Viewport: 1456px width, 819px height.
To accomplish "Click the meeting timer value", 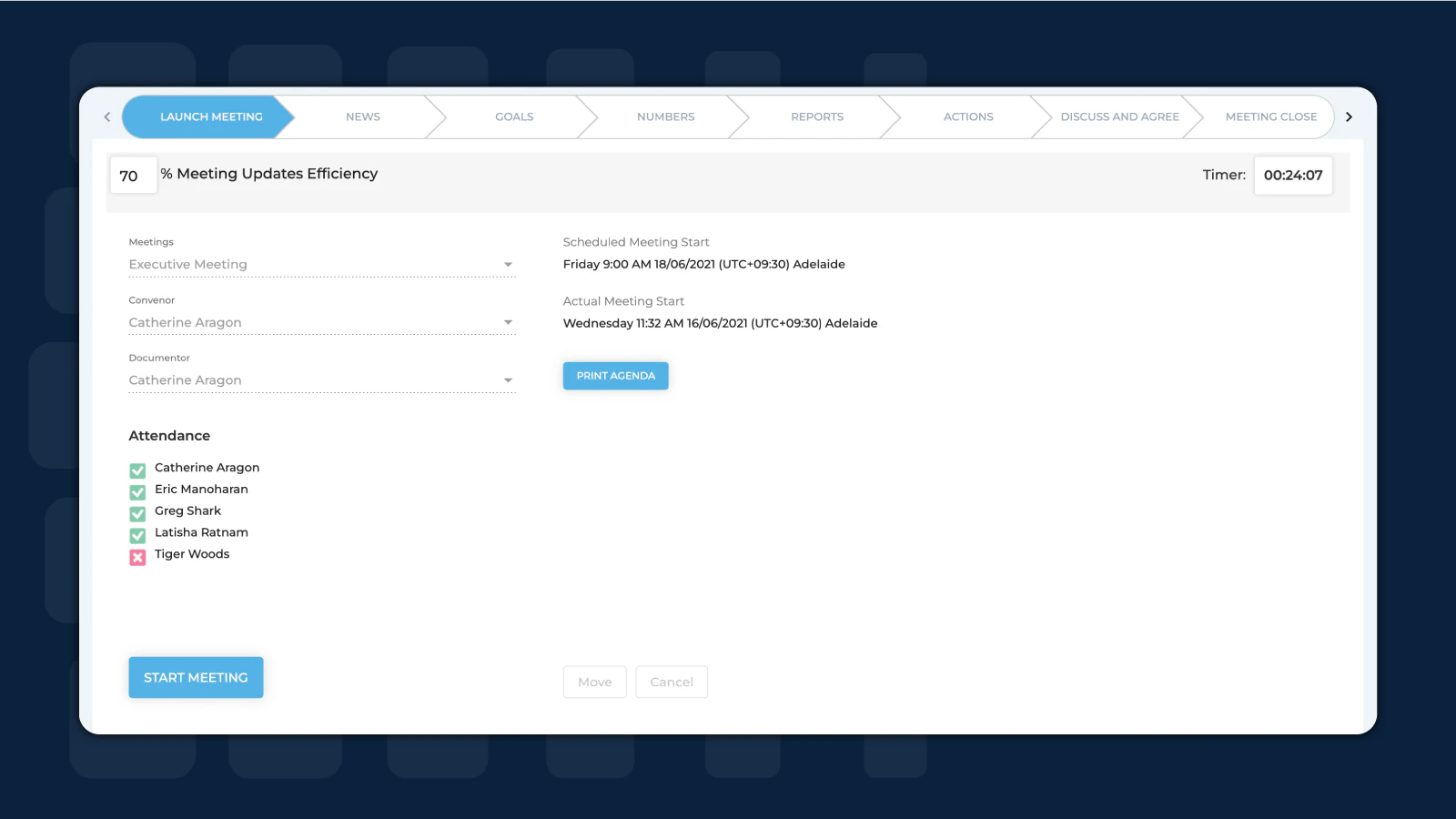I will point(1293,176).
